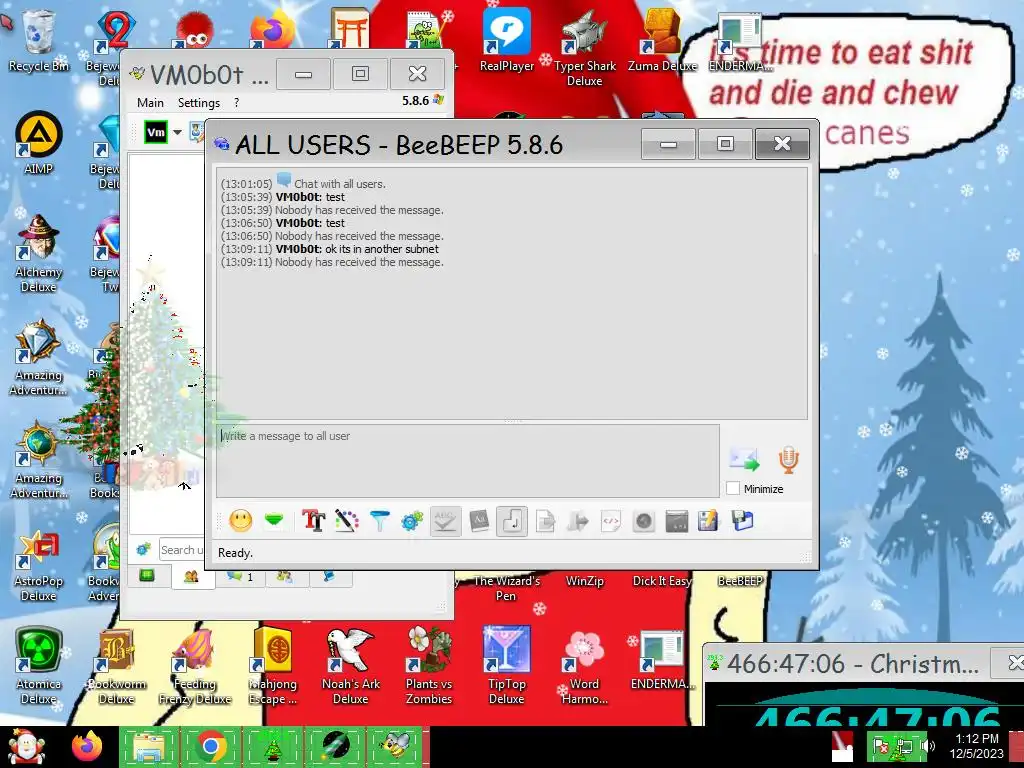
Task: Click the green down-arrow icon in chat toolbar
Action: coord(274,521)
